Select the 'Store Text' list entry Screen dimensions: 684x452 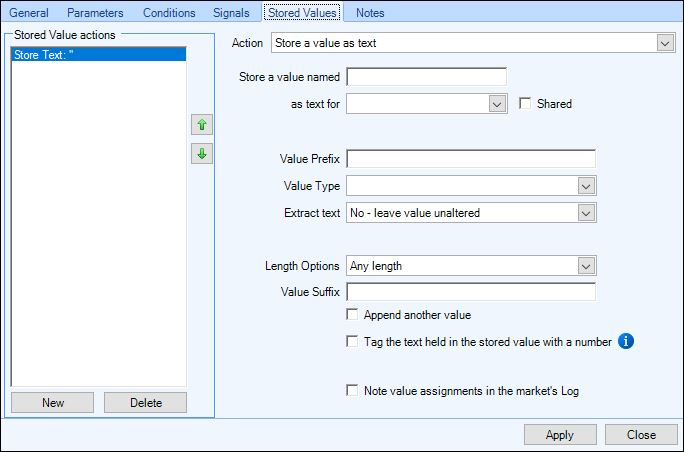click(99, 55)
